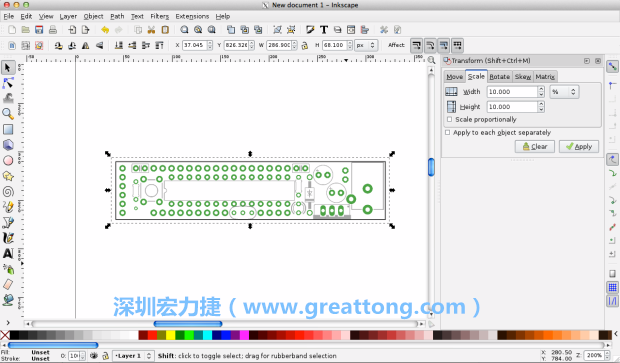Image resolution: width=620 pixels, height=363 pixels.
Task: Open the Layer 1 selector dropdown
Action: (x=133, y=356)
